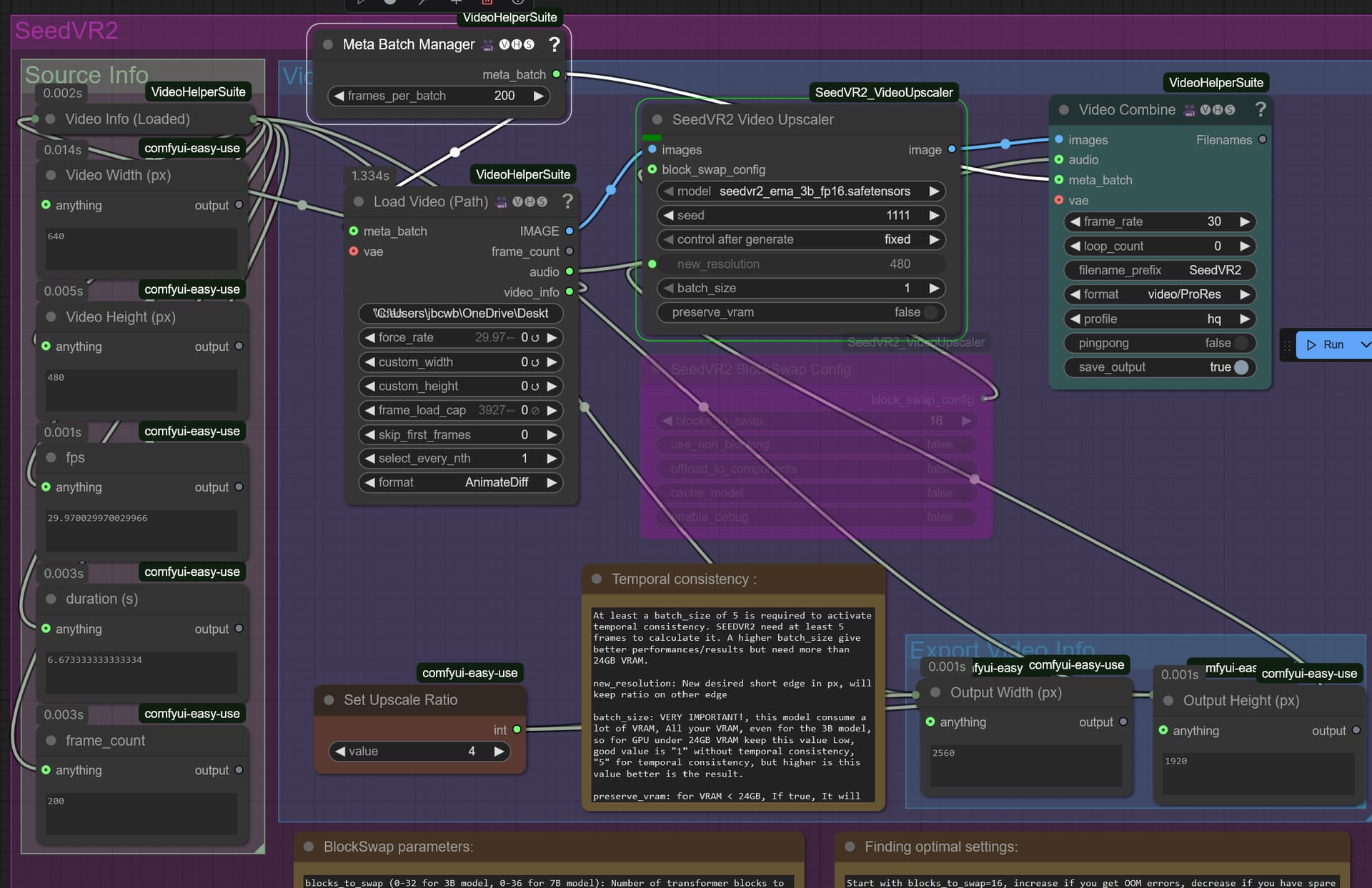Open the Run button dropdown arrow
Image resolution: width=1372 pixels, height=888 pixels.
click(1364, 344)
